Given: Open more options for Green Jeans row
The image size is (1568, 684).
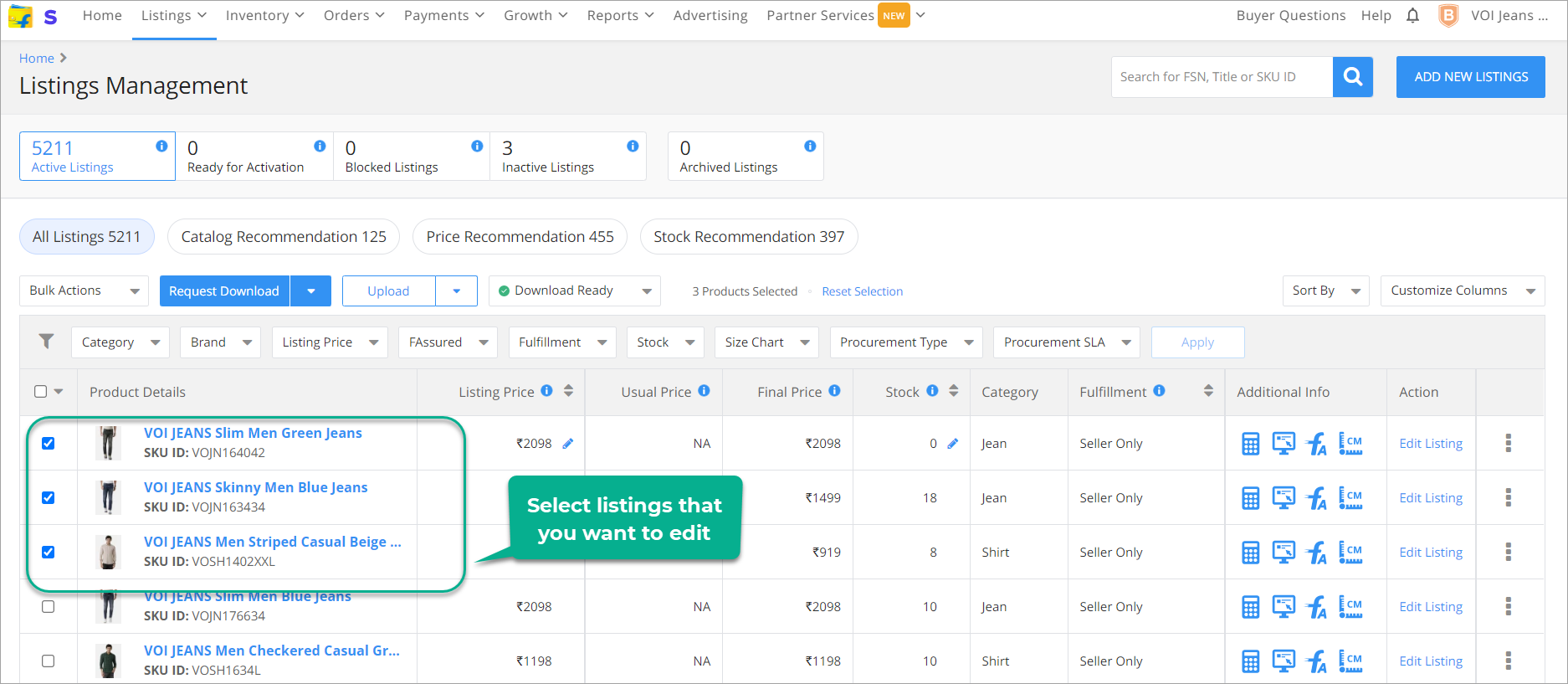Looking at the screenshot, I should tap(1509, 443).
